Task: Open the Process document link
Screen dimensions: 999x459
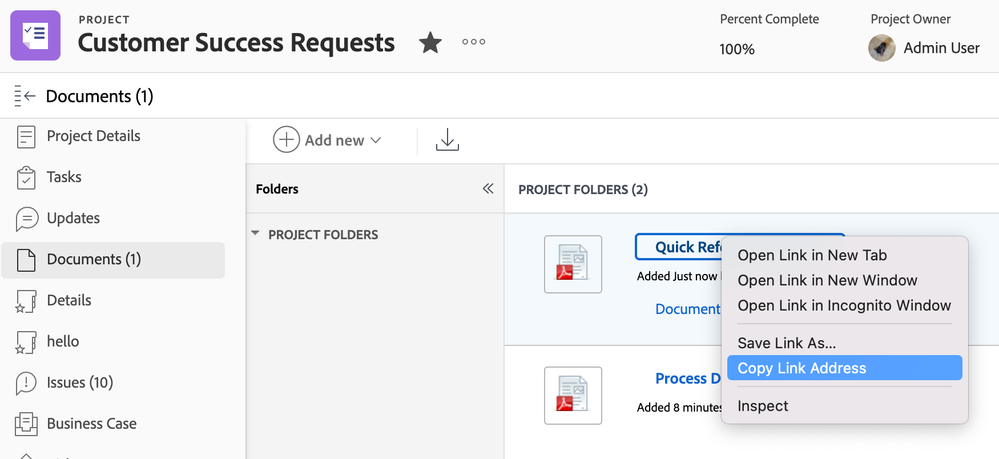Action: coord(688,378)
